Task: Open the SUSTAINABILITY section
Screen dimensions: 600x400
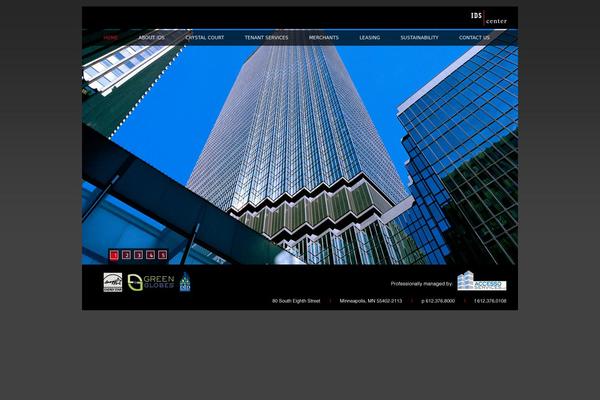Action: 419,38
